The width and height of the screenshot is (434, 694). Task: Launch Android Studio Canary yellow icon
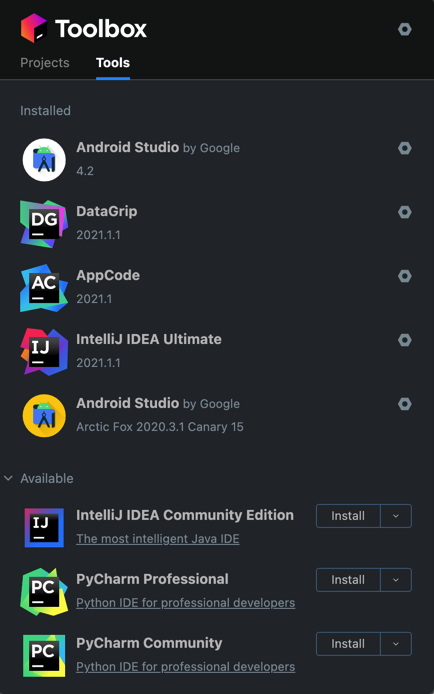[x=44, y=416]
